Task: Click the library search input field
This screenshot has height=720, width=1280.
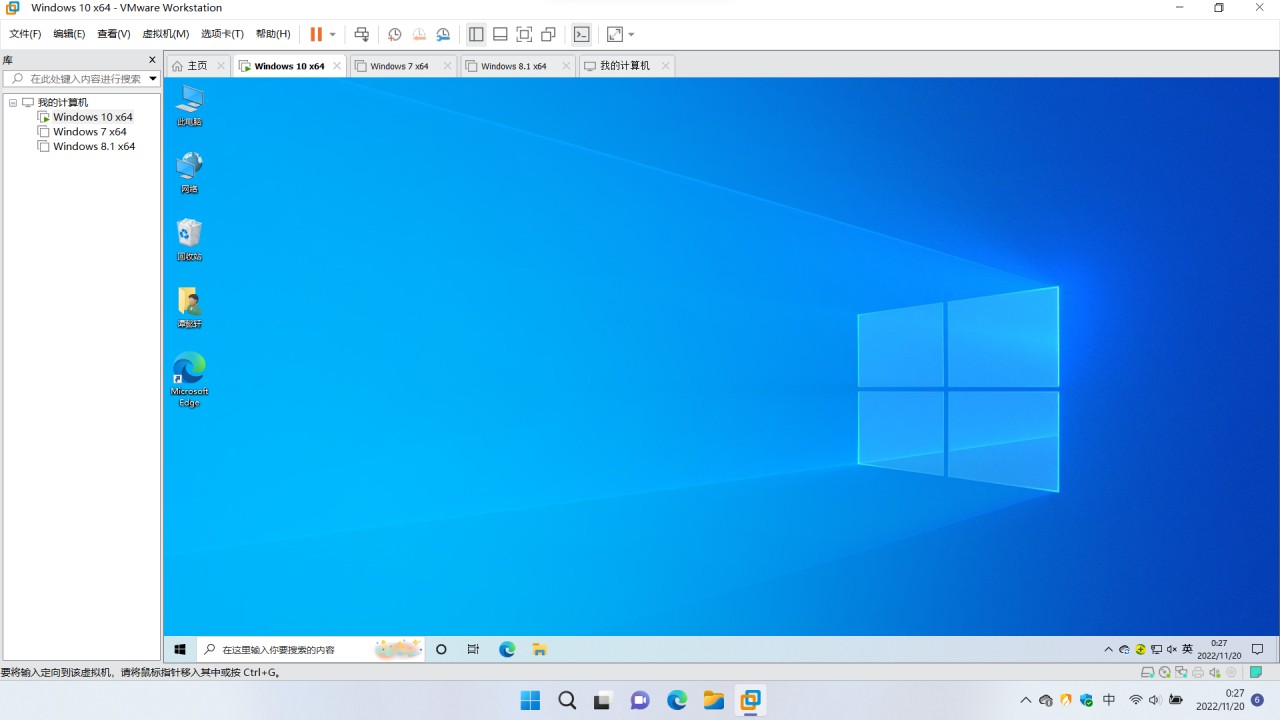Action: (x=76, y=78)
